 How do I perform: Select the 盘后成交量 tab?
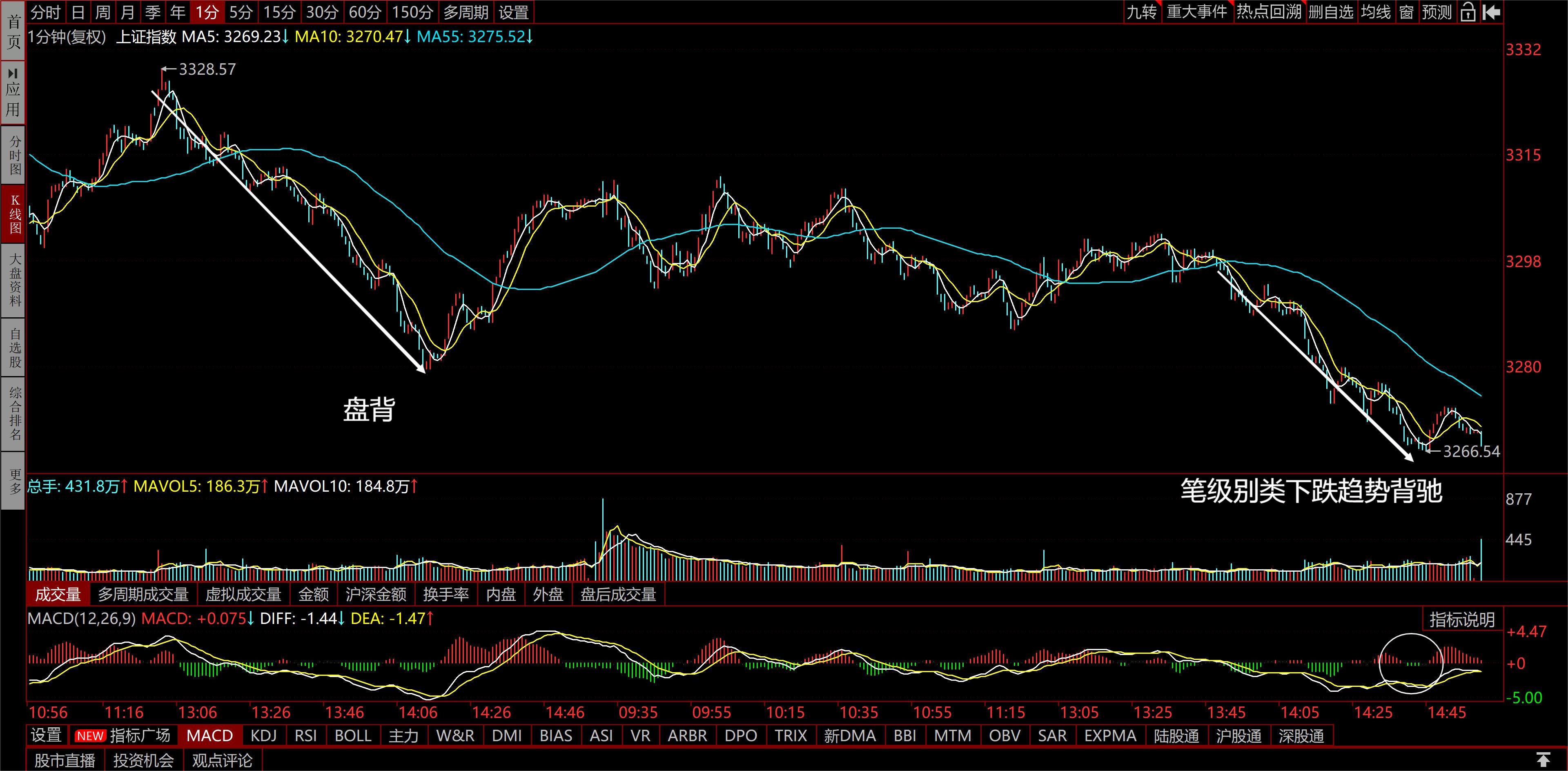point(619,595)
